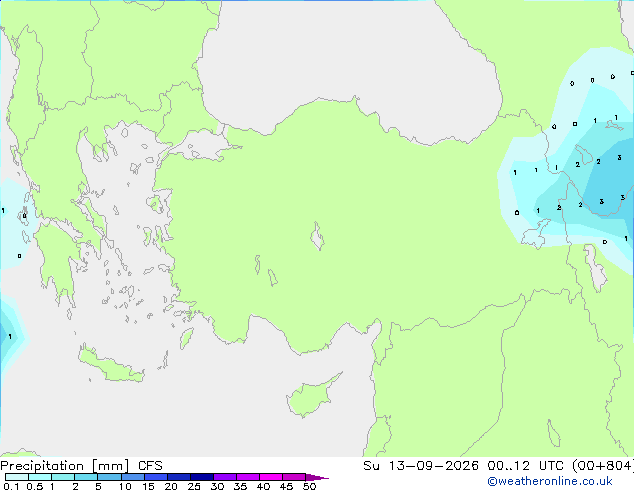The image size is (634, 490).
Task: Click the 'Su 13-09-2026' date text
Action: tap(421, 466)
